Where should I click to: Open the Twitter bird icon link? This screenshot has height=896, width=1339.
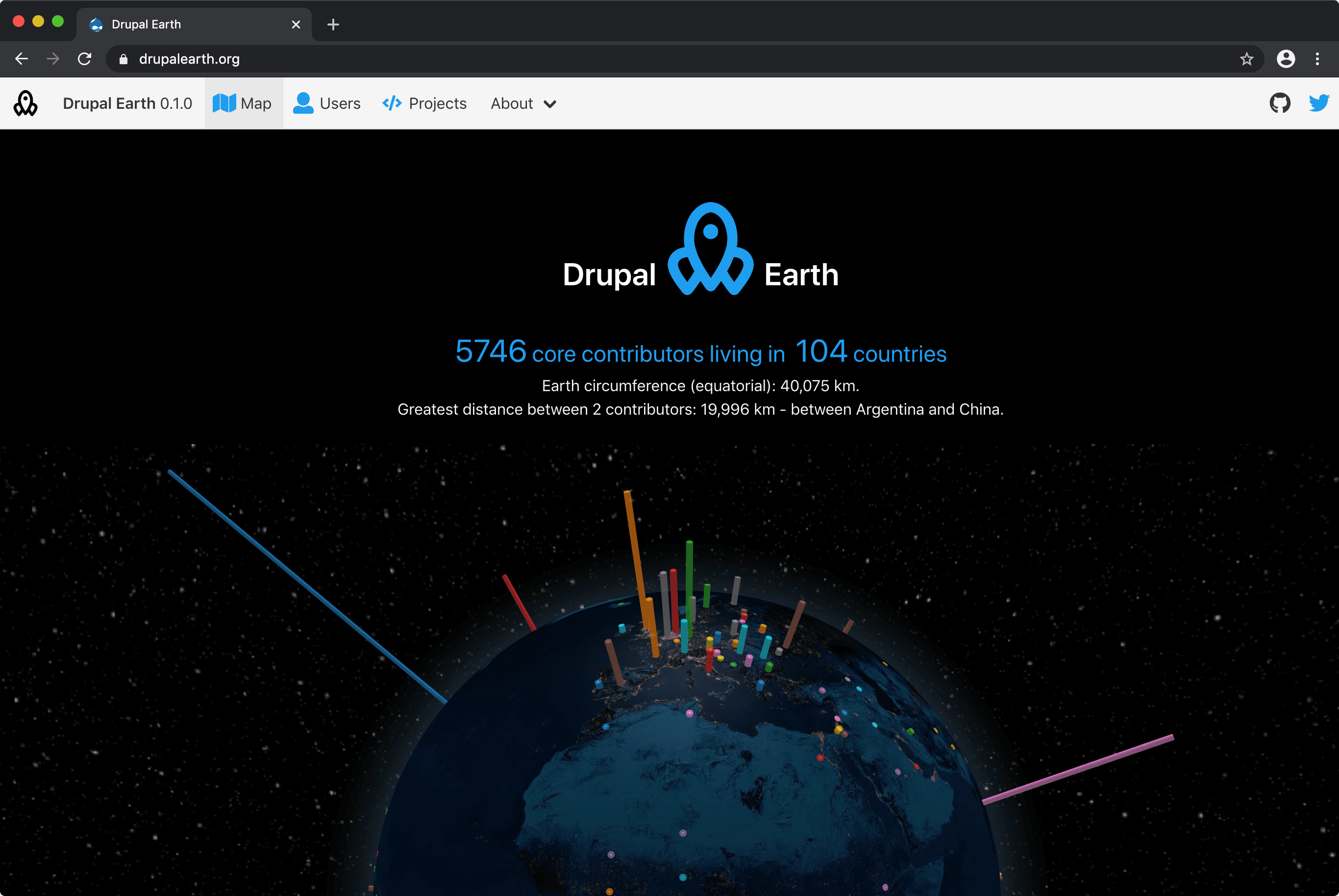[1318, 103]
